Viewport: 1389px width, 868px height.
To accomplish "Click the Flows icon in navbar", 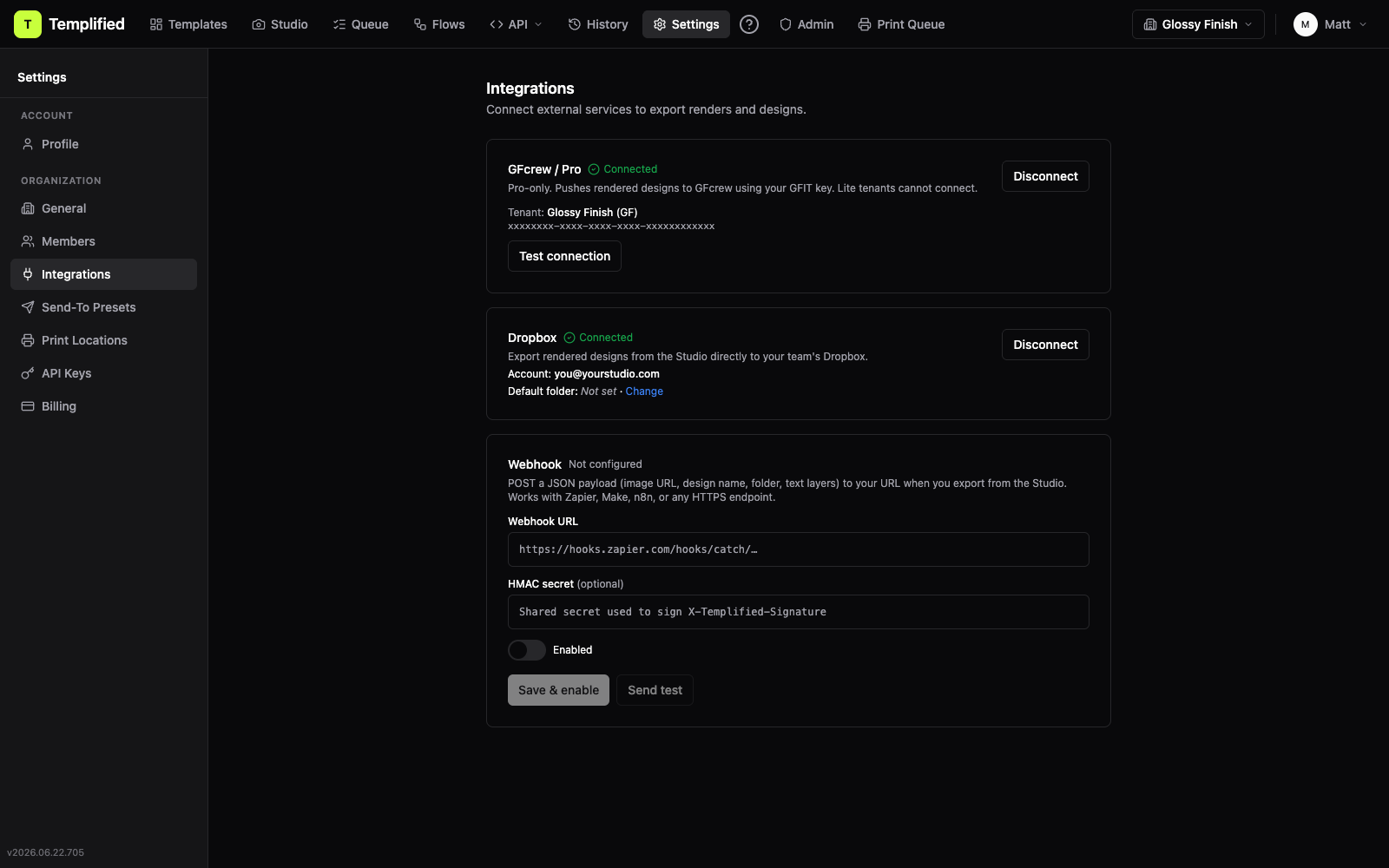I will click(x=420, y=24).
